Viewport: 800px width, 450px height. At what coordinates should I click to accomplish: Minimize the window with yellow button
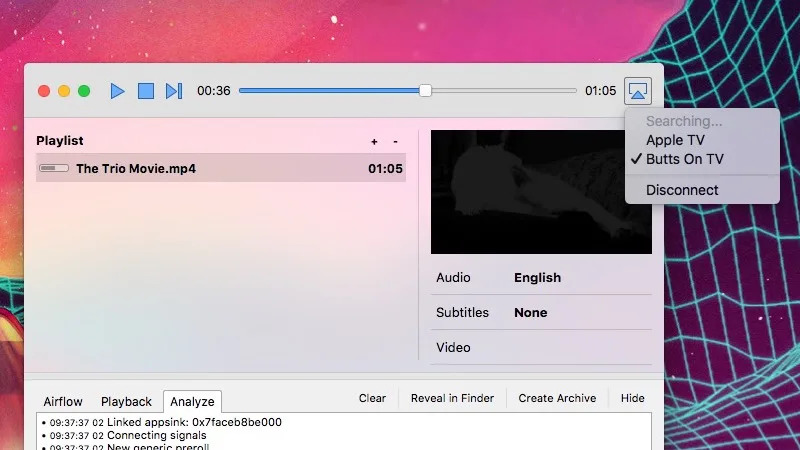(64, 91)
